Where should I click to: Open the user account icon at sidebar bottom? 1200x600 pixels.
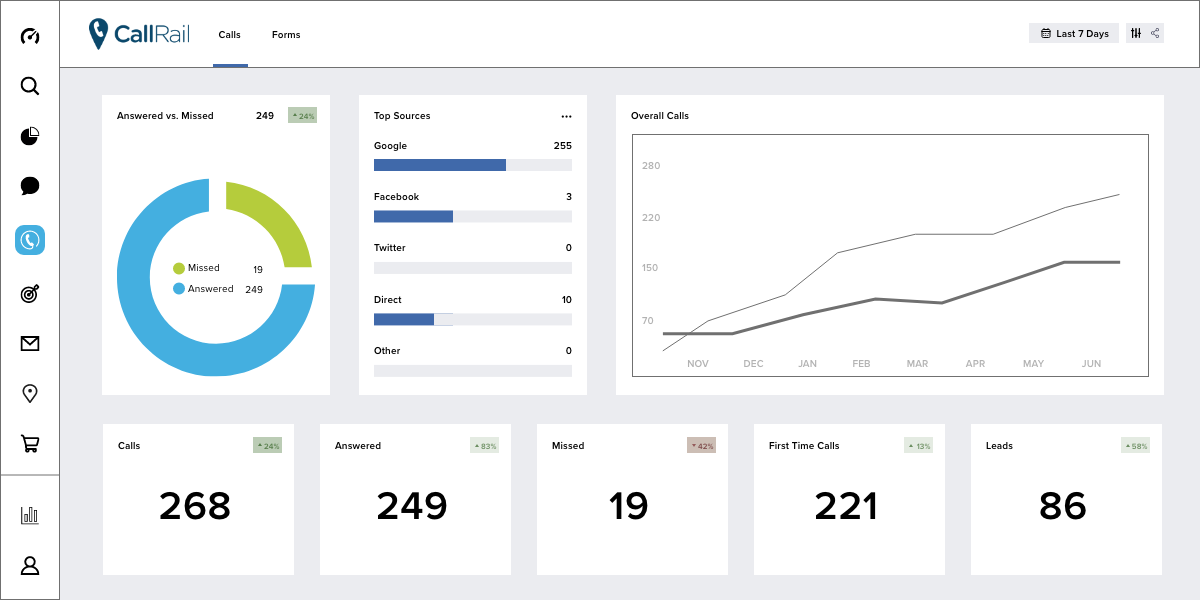pyautogui.click(x=30, y=565)
